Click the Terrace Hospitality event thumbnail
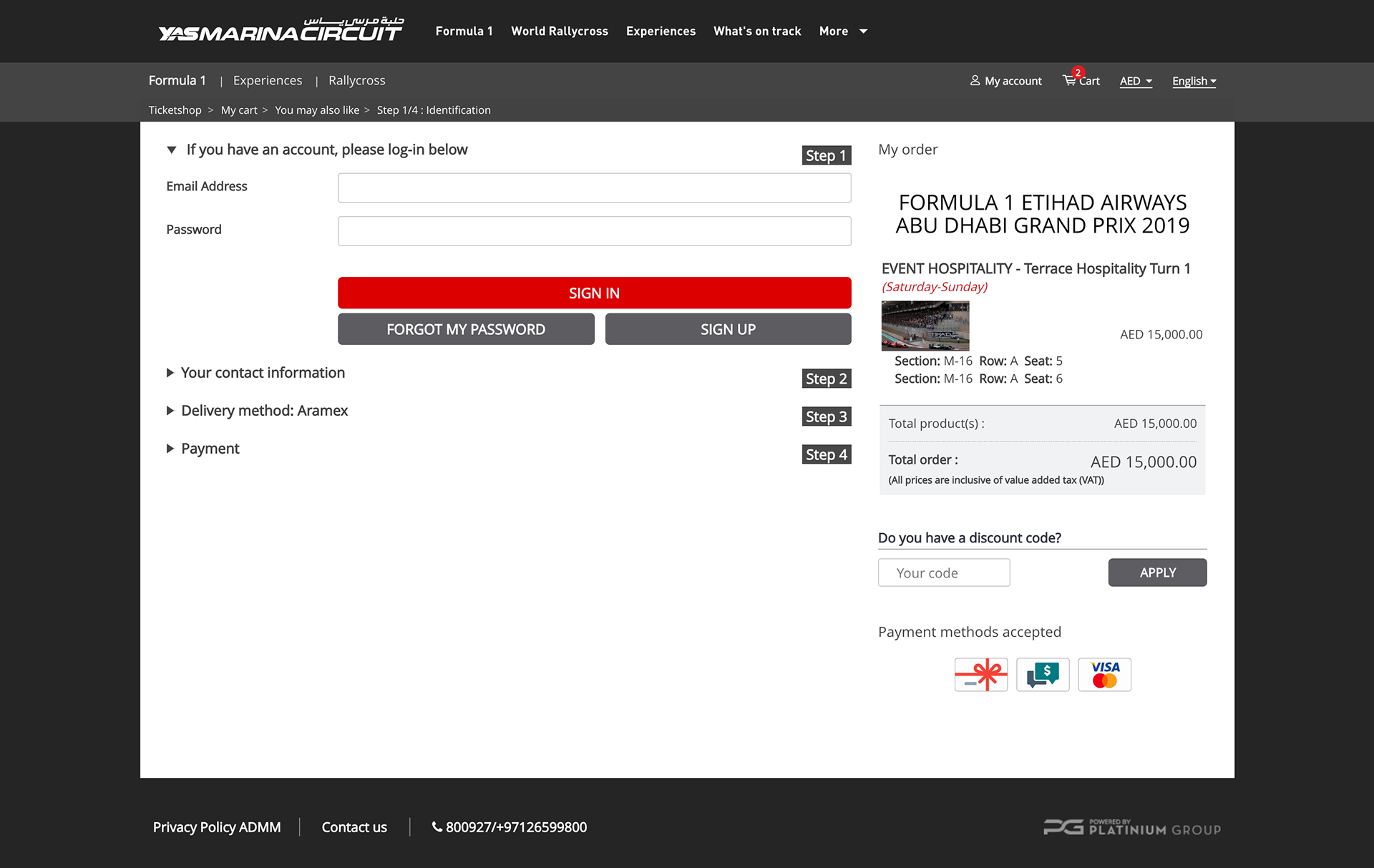 (x=925, y=326)
